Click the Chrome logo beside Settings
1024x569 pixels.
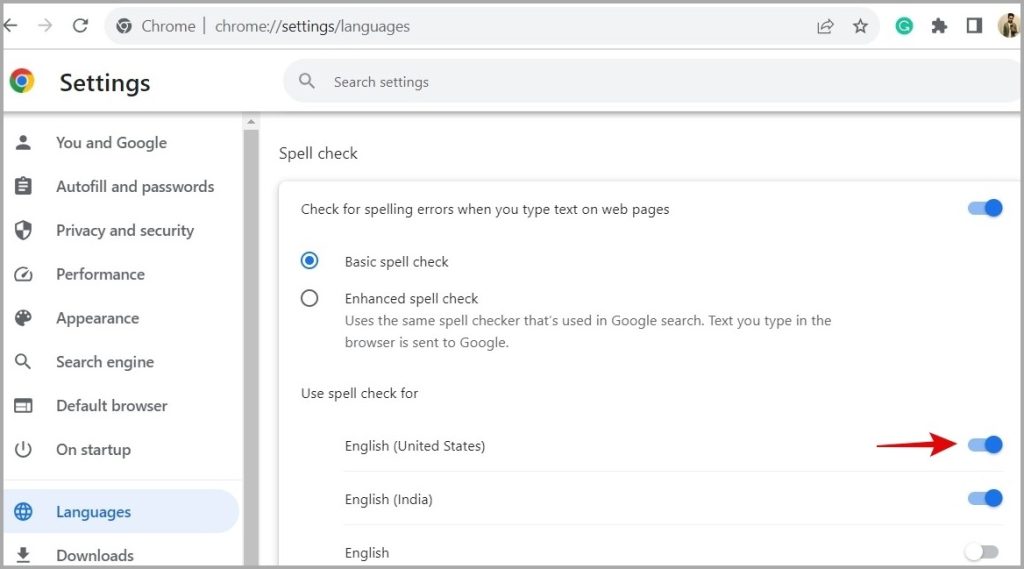[22, 81]
